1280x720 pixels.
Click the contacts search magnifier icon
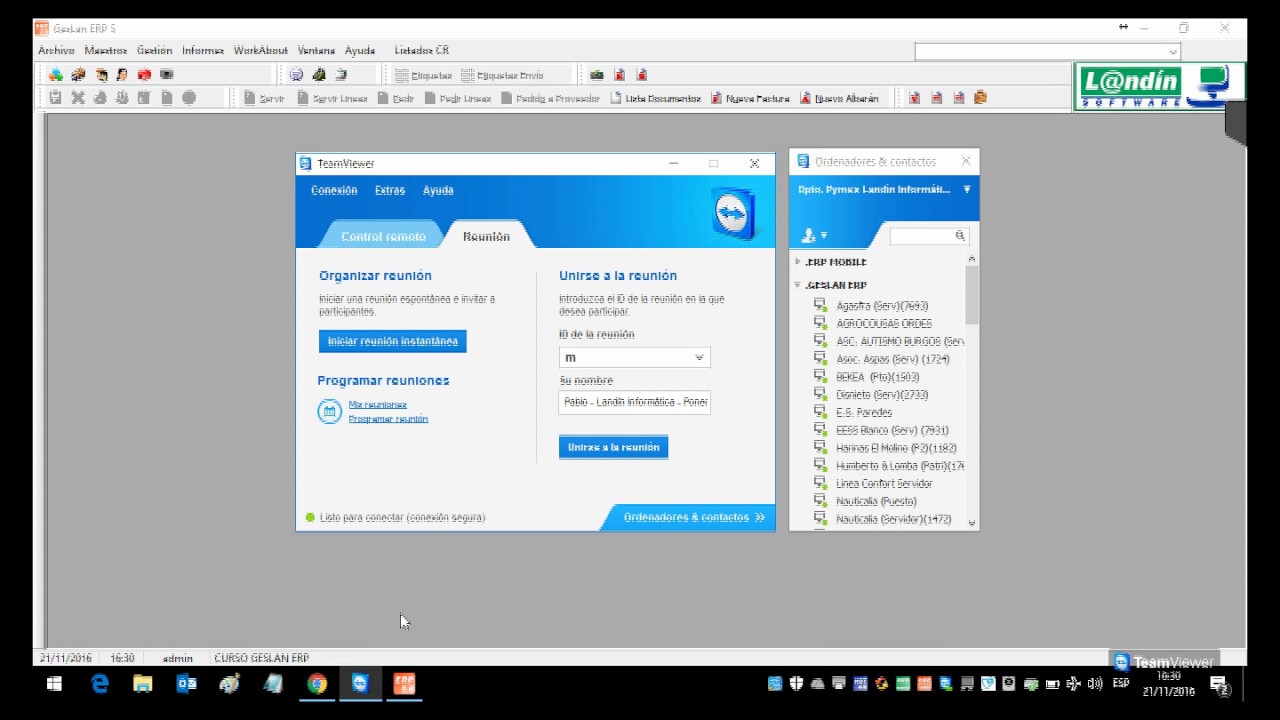click(960, 236)
